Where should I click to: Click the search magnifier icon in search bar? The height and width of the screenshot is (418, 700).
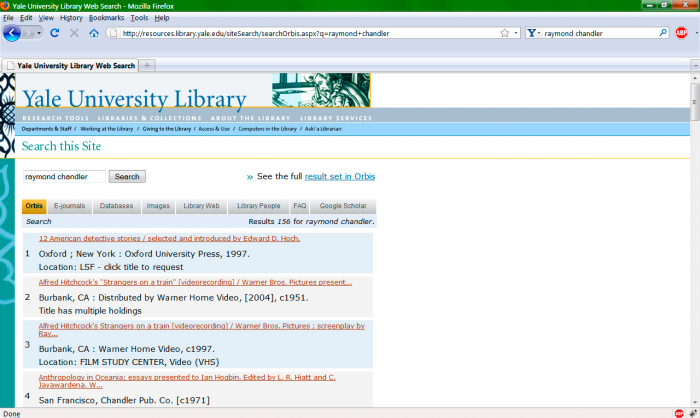663,33
